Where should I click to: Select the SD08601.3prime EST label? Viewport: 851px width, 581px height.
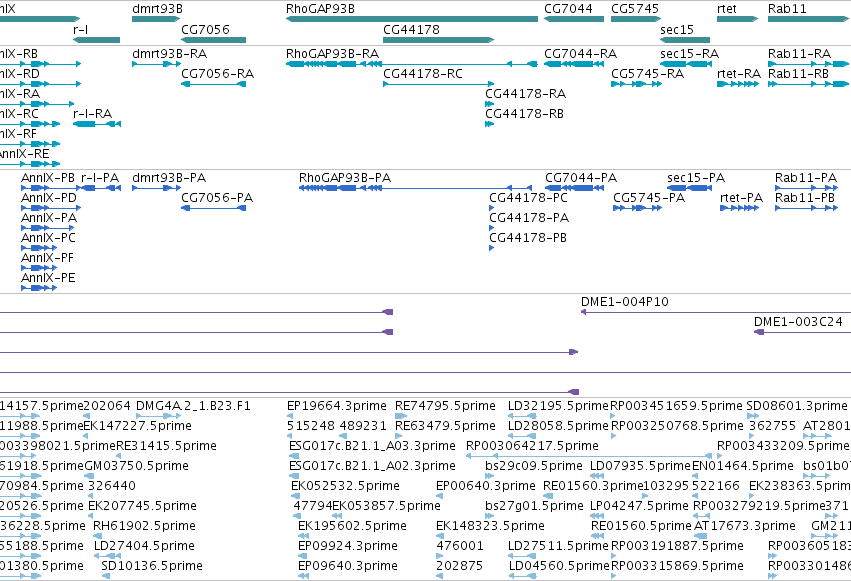797,406
